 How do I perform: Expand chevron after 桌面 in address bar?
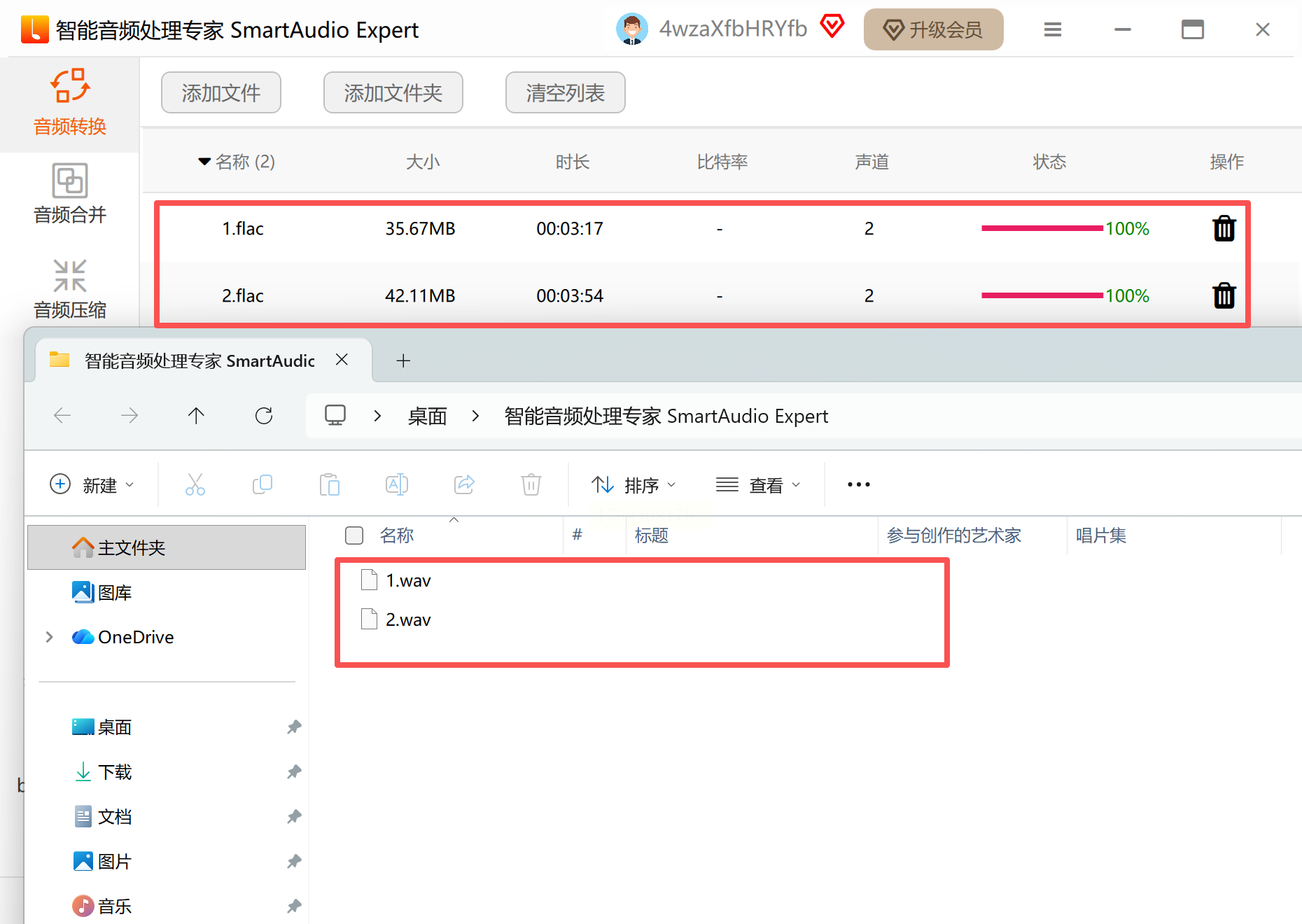click(x=475, y=416)
